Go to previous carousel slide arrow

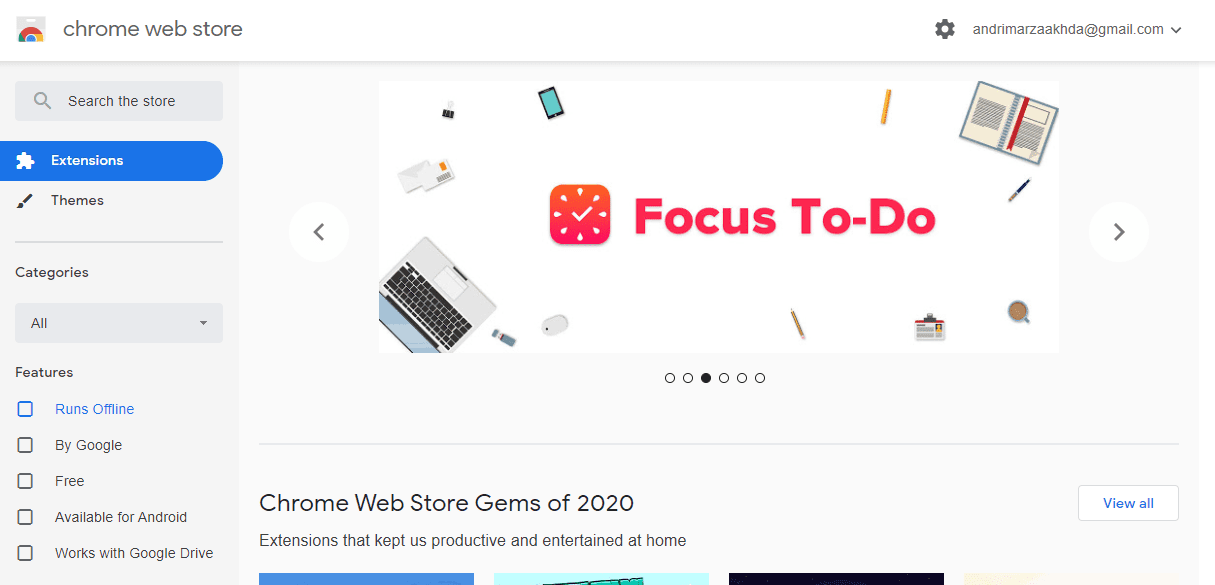(x=319, y=232)
